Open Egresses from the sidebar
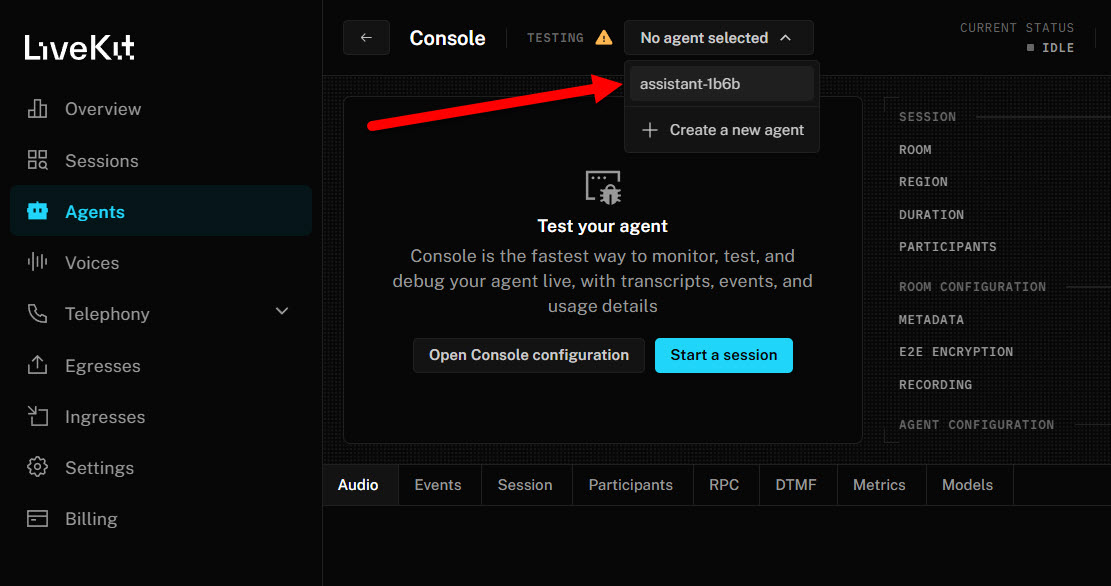The width and height of the screenshot is (1111, 586). click(x=161, y=365)
